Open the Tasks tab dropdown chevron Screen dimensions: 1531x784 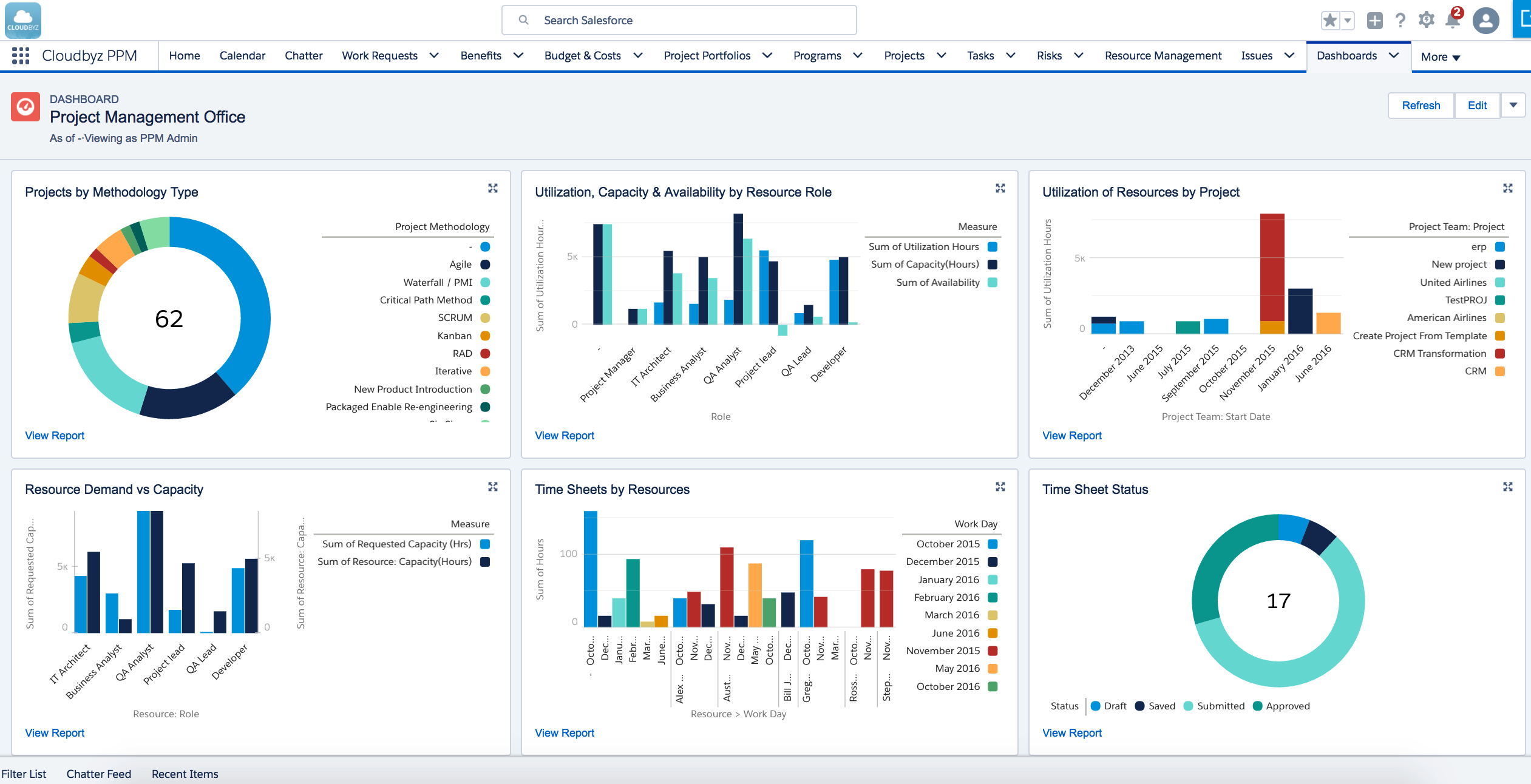1011,55
